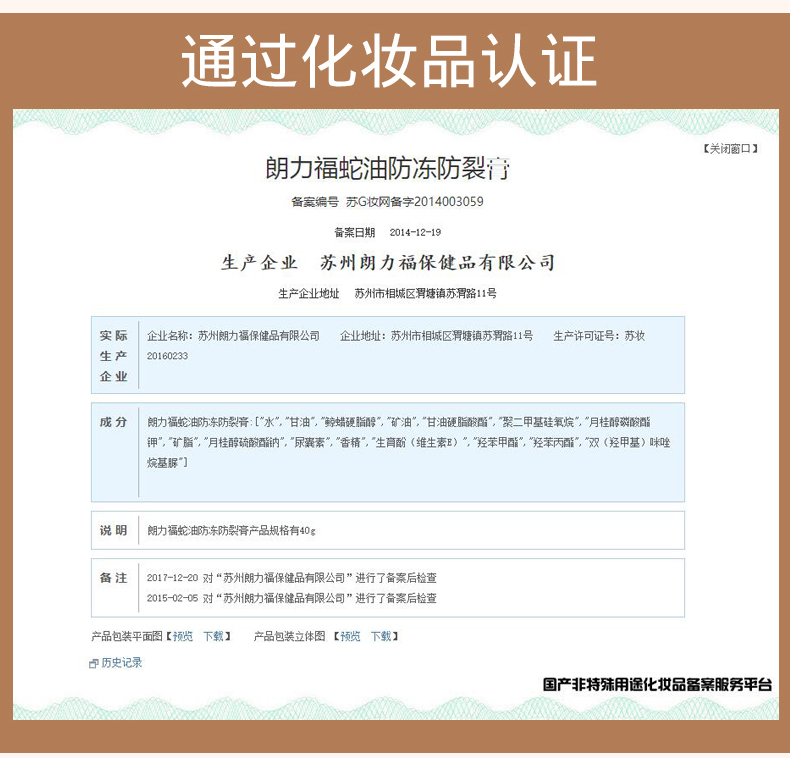Click the 备案编号 label
This screenshot has width=790, height=758.
point(315,202)
